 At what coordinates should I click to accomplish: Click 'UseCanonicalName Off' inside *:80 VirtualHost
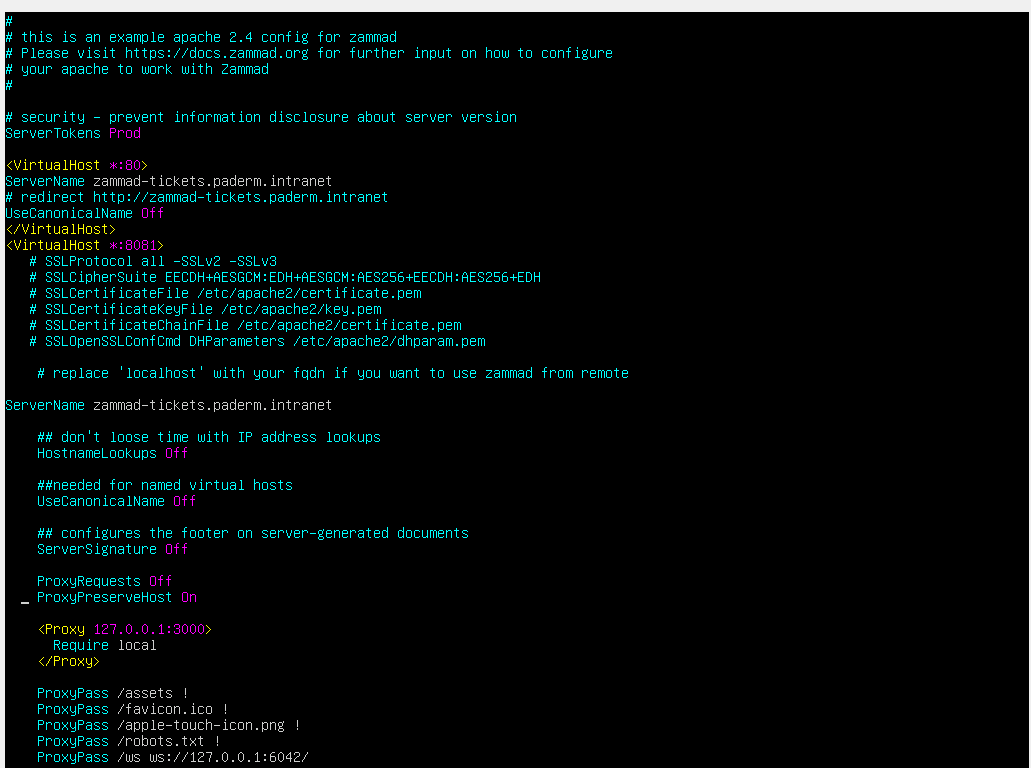pos(84,213)
